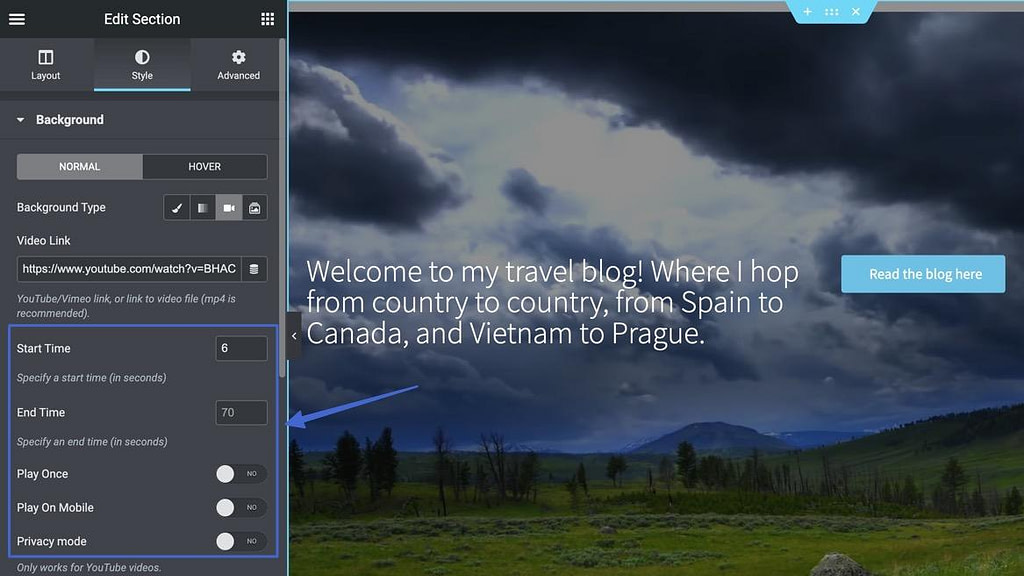Screen dimensions: 1024x576
Task: Click the Read the blog here button
Action: point(922,273)
